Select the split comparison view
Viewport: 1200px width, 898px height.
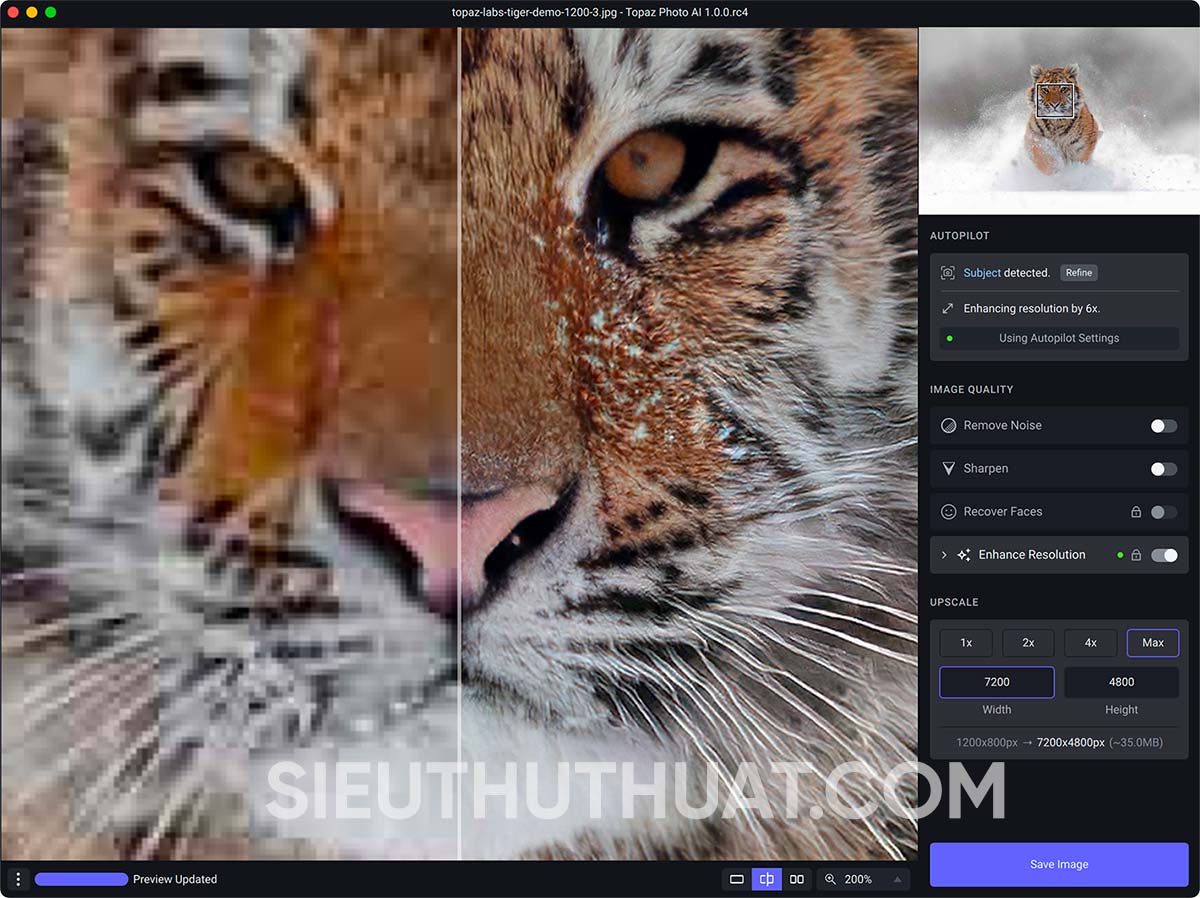[767, 879]
